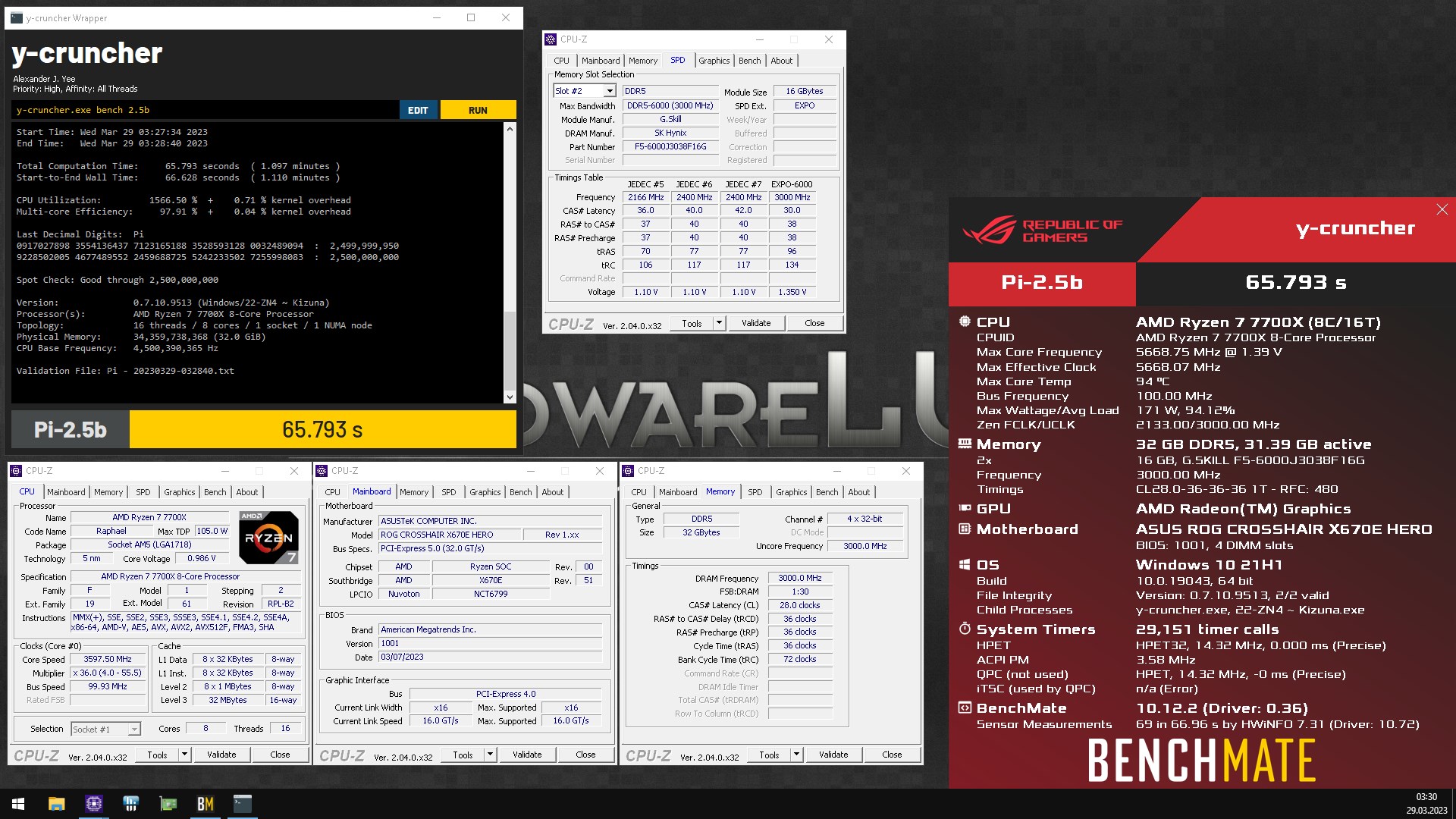Minimize the y-cruncher Wrapper window

[437, 17]
